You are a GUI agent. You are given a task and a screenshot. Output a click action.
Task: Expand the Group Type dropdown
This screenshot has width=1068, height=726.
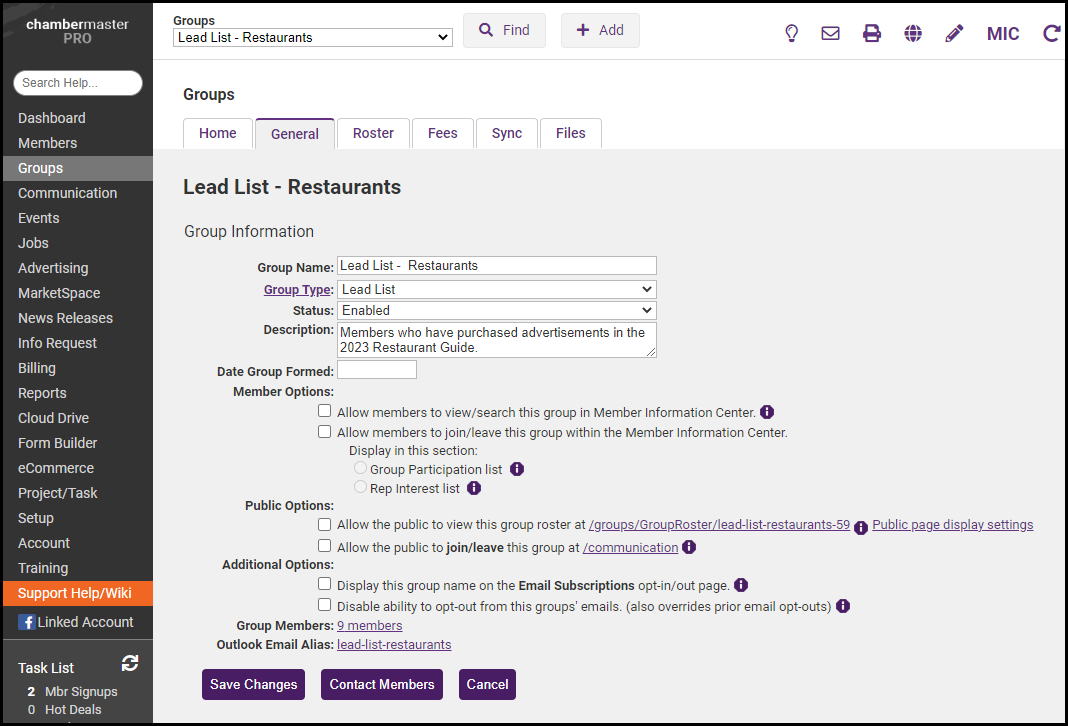496,289
